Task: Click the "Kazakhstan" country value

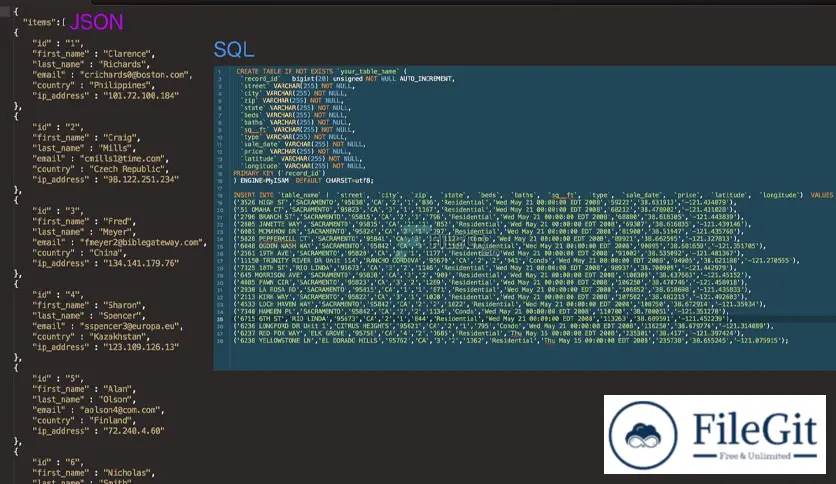Action: pyautogui.click(x=119, y=336)
